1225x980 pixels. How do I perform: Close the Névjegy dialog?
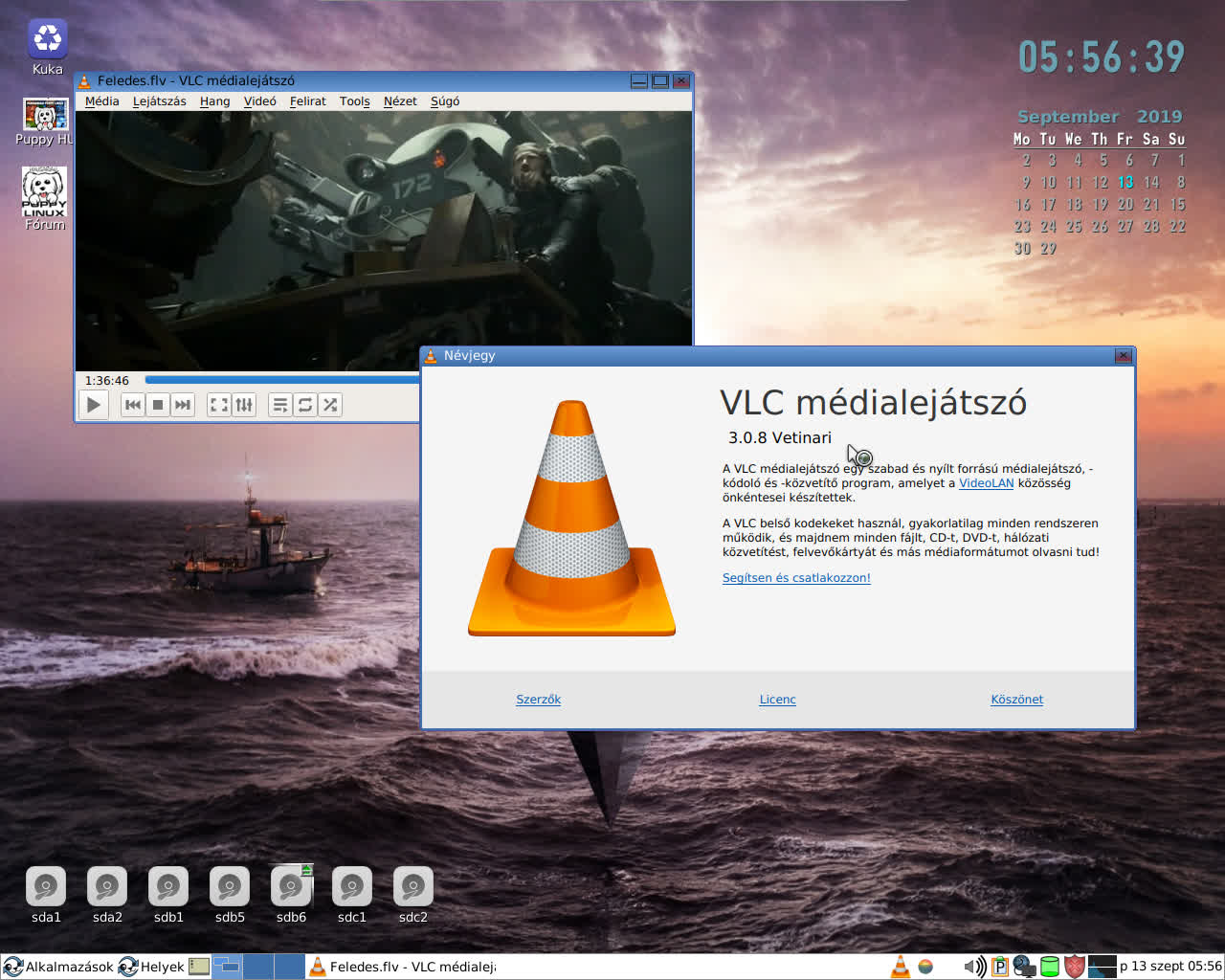(1124, 356)
